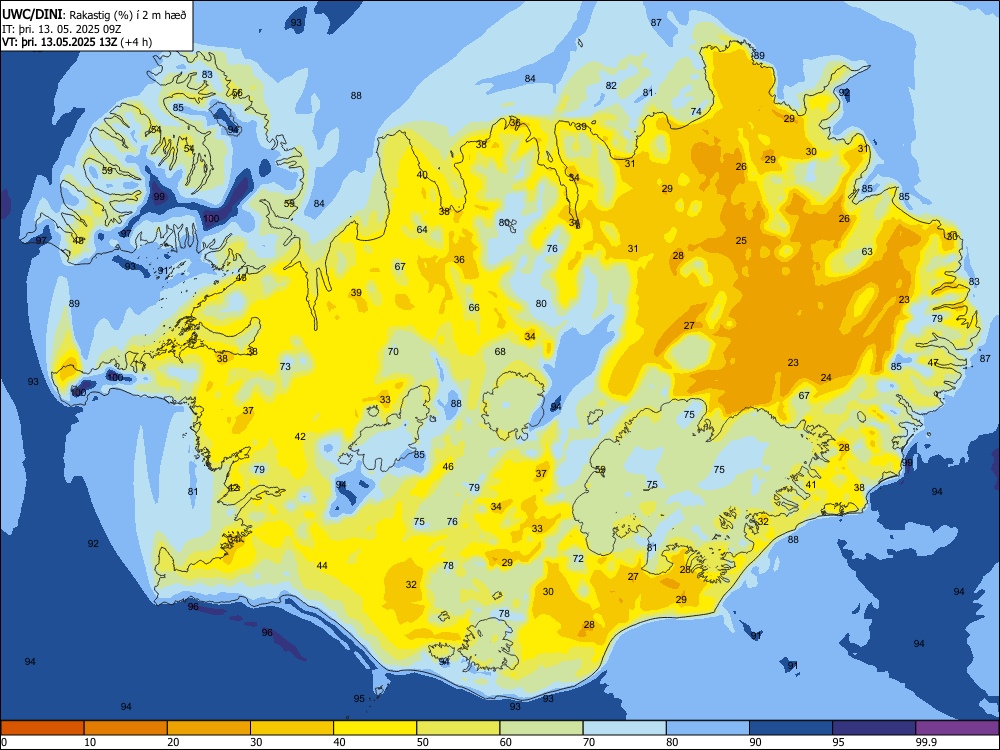Click the 'UWC/DINI' title text
Screen dimensions: 1000x750
pyautogui.click(x=32, y=15)
